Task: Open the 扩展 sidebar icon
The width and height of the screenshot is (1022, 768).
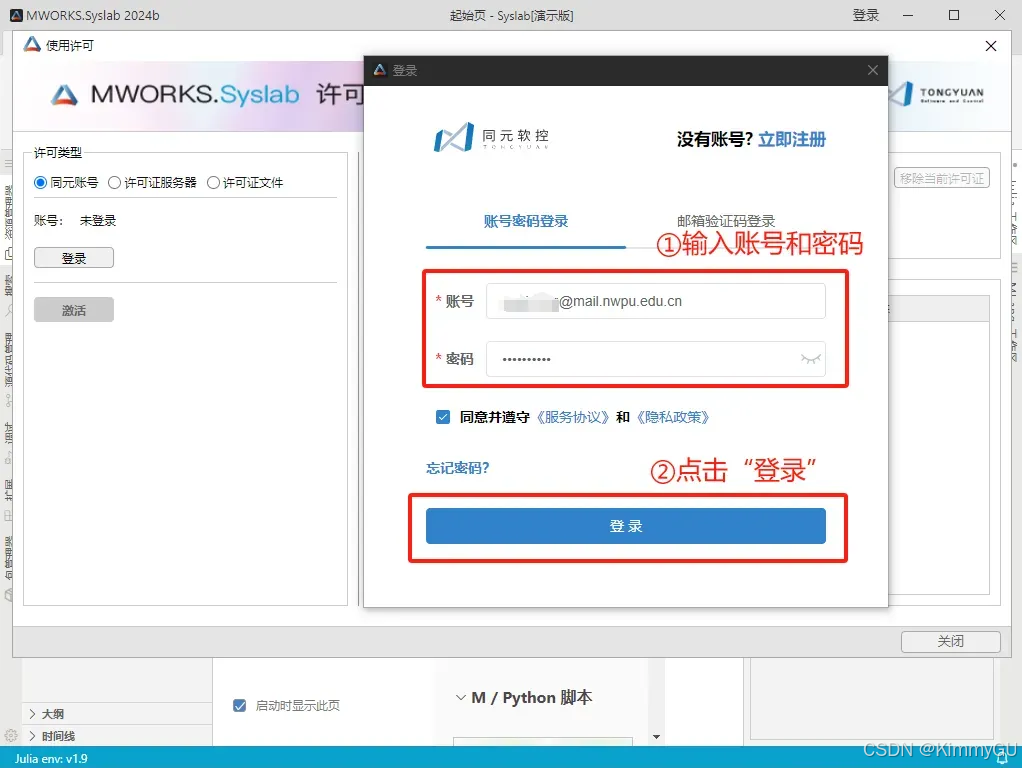Action: point(8,516)
